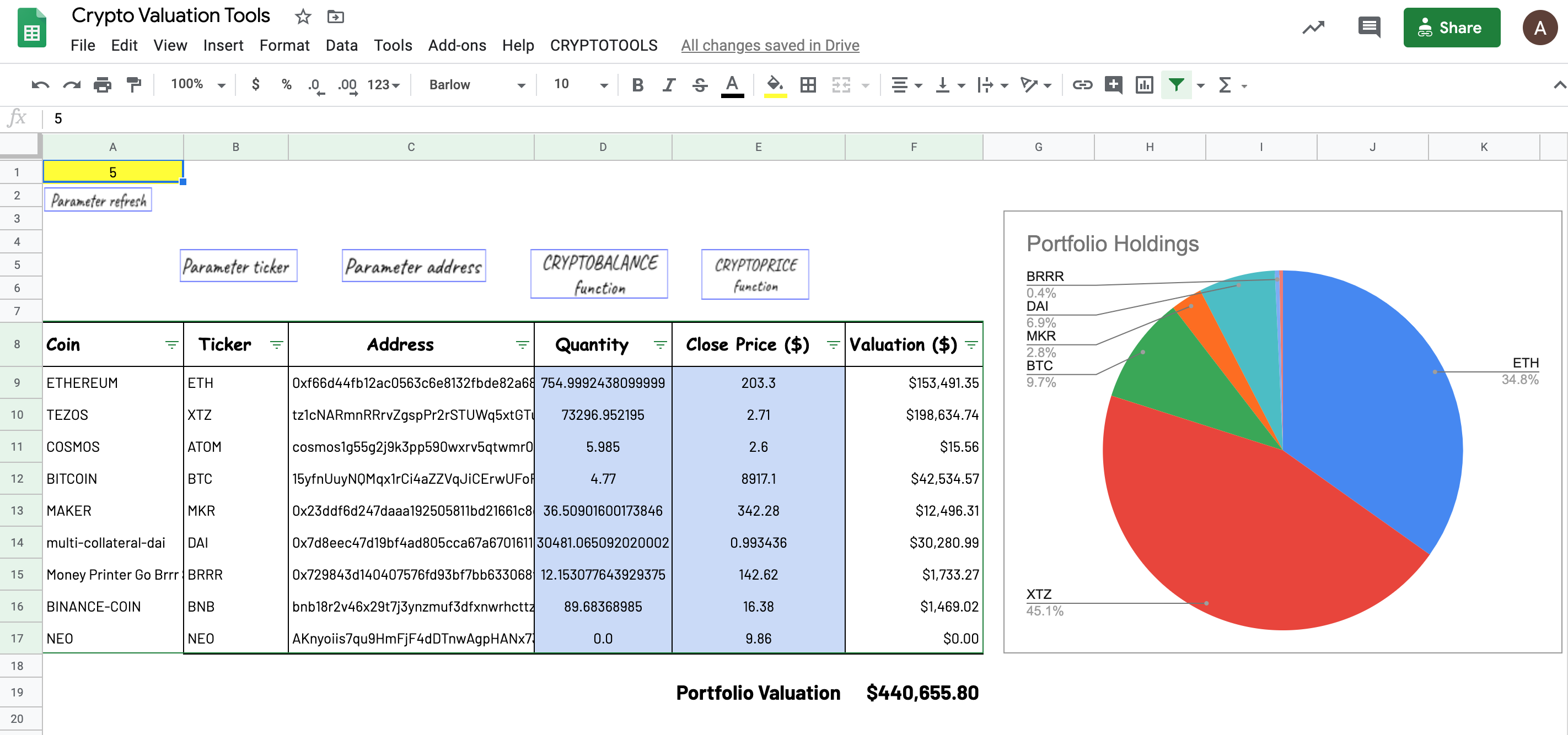Open the CRYPTOTOOLS menu
The image size is (1568, 735).
[603, 46]
